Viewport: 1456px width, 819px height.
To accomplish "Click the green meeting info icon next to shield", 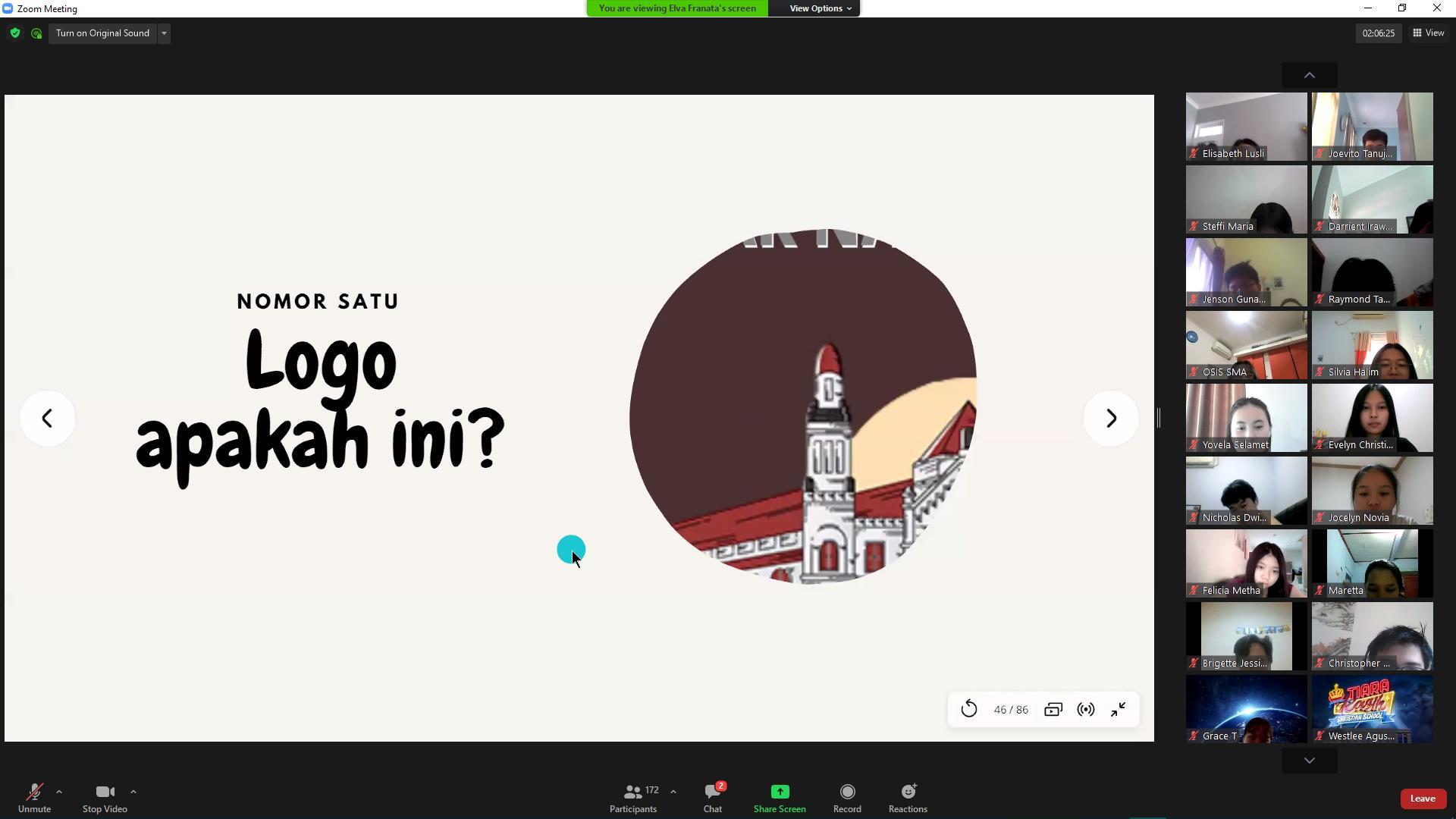I will 36,33.
